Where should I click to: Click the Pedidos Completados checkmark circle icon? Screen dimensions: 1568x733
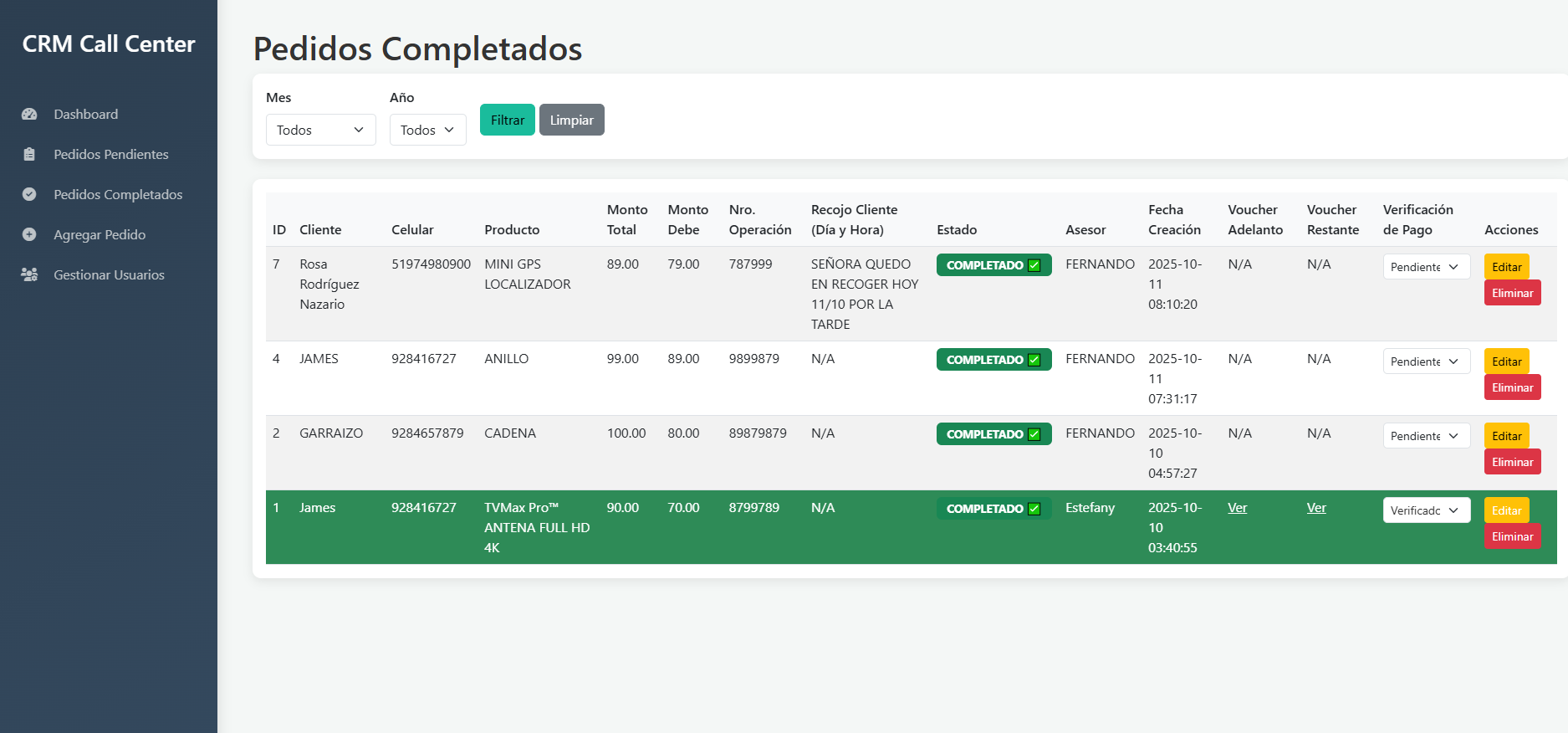29,194
